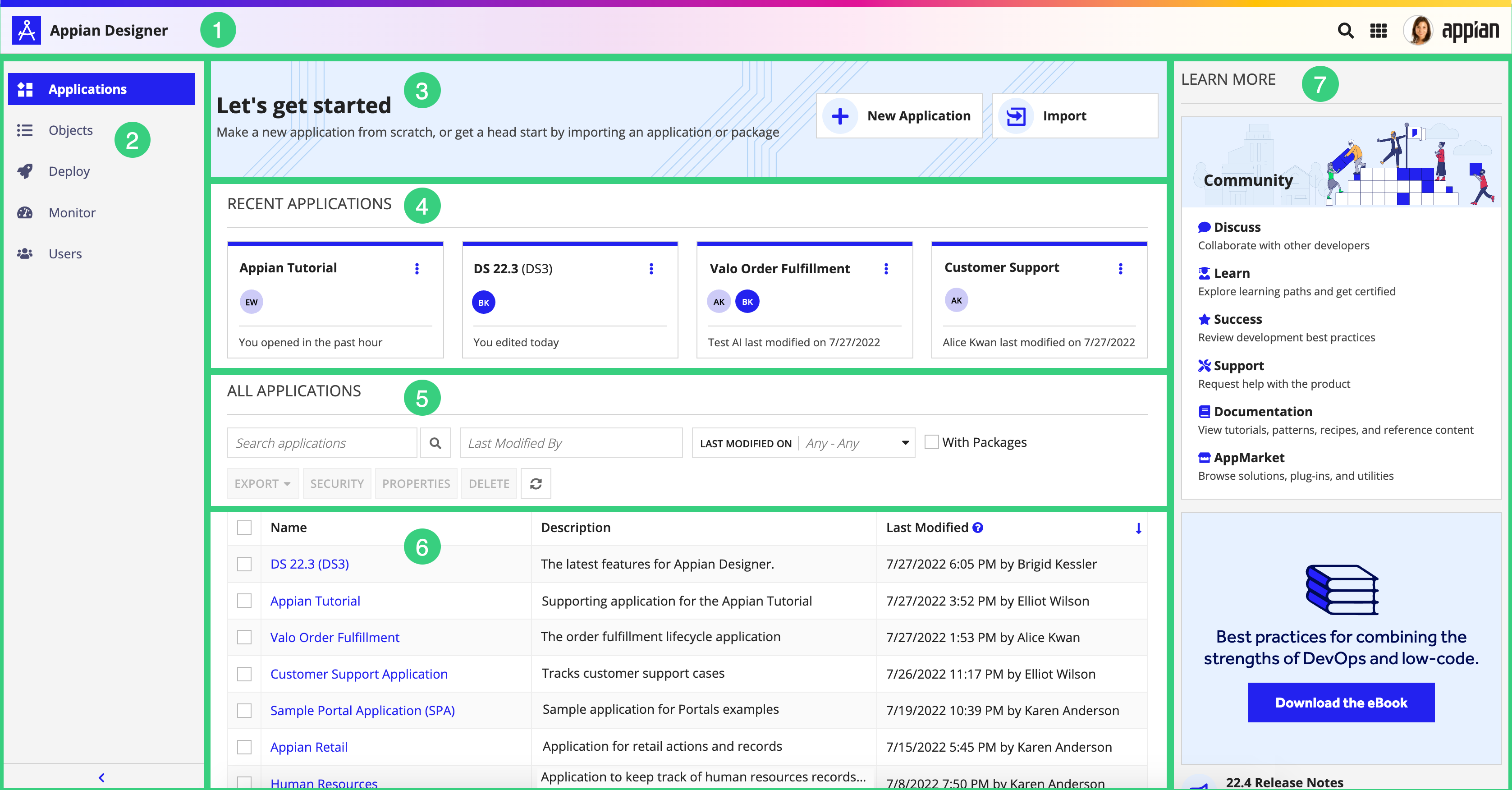This screenshot has width=1512, height=790.
Task: Click the Delete button
Action: point(489,484)
